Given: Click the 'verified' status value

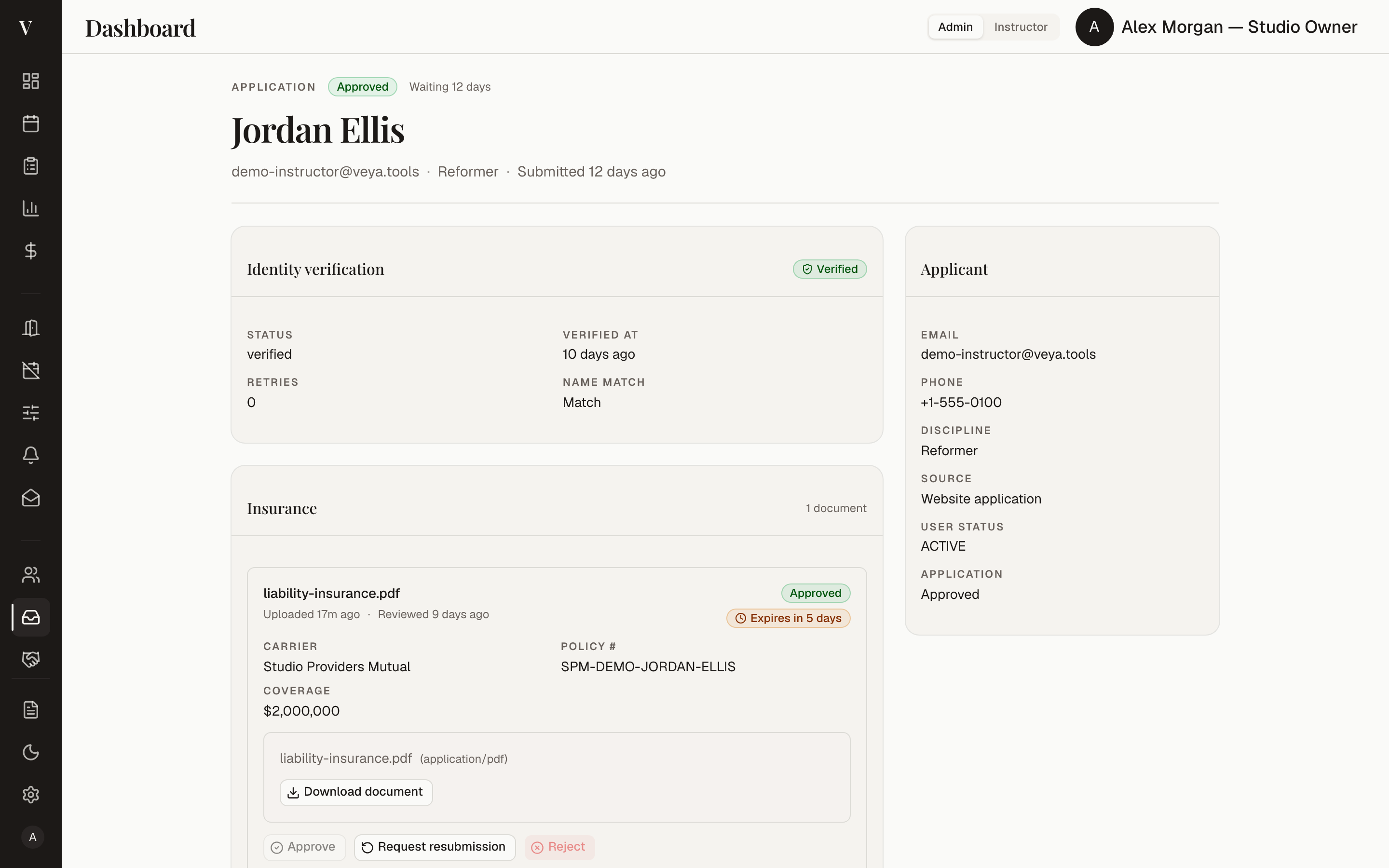Looking at the screenshot, I should pos(269,354).
